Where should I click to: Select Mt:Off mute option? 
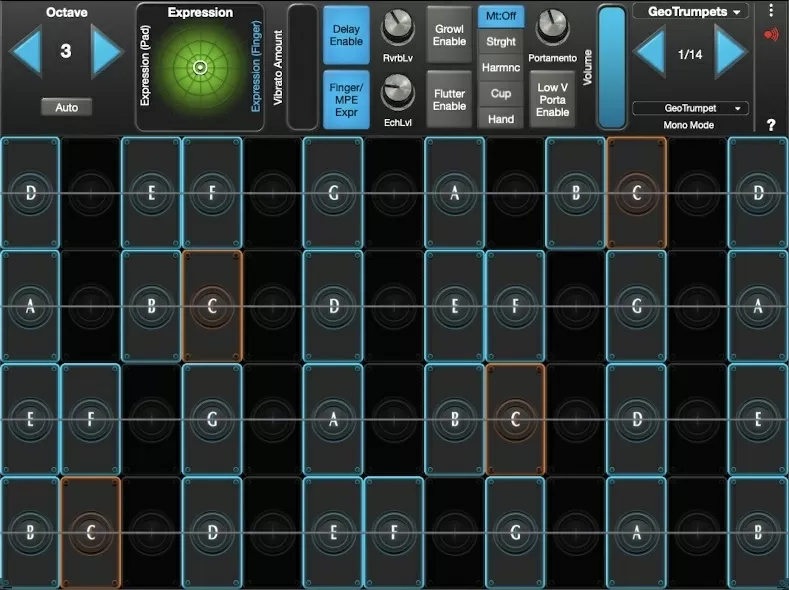pyautogui.click(x=501, y=16)
